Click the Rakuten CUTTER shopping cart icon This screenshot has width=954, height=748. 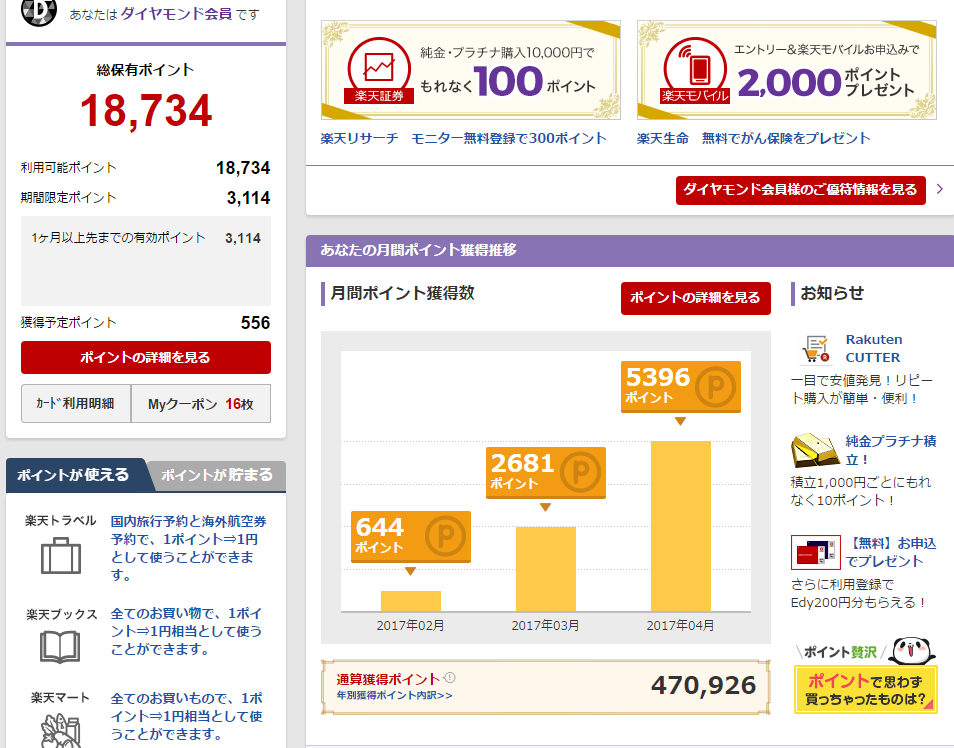click(x=815, y=349)
